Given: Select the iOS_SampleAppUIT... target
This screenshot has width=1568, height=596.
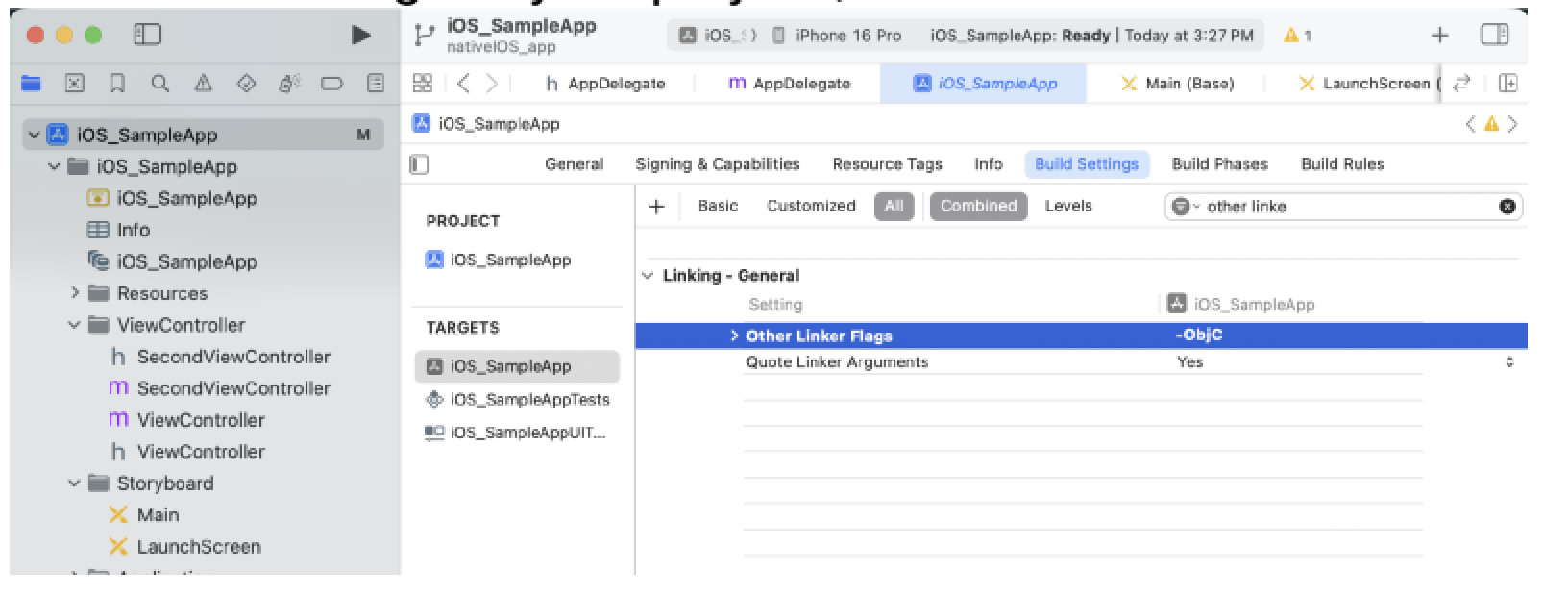Looking at the screenshot, I should [x=517, y=433].
